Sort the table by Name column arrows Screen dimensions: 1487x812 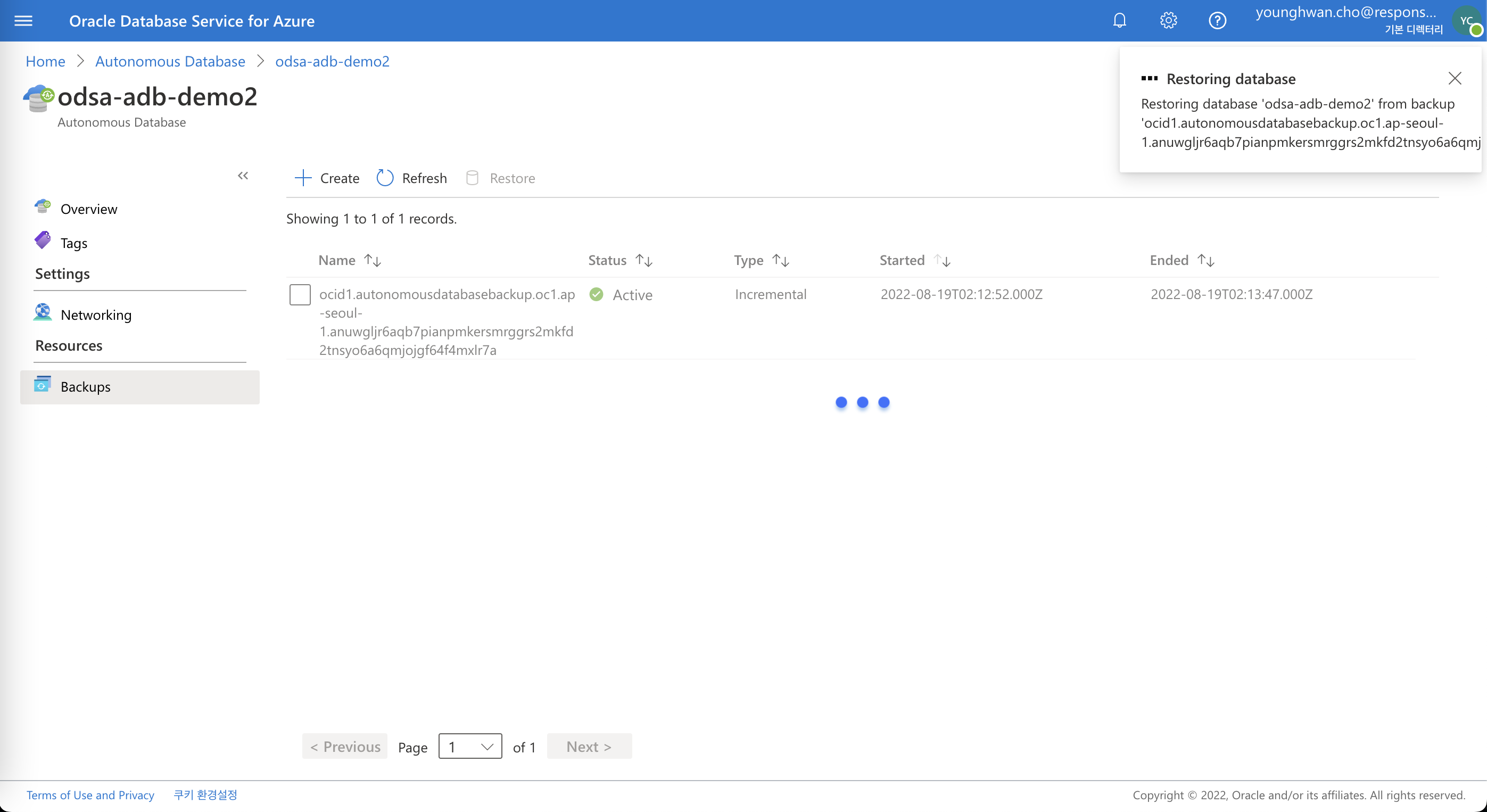[x=373, y=260]
